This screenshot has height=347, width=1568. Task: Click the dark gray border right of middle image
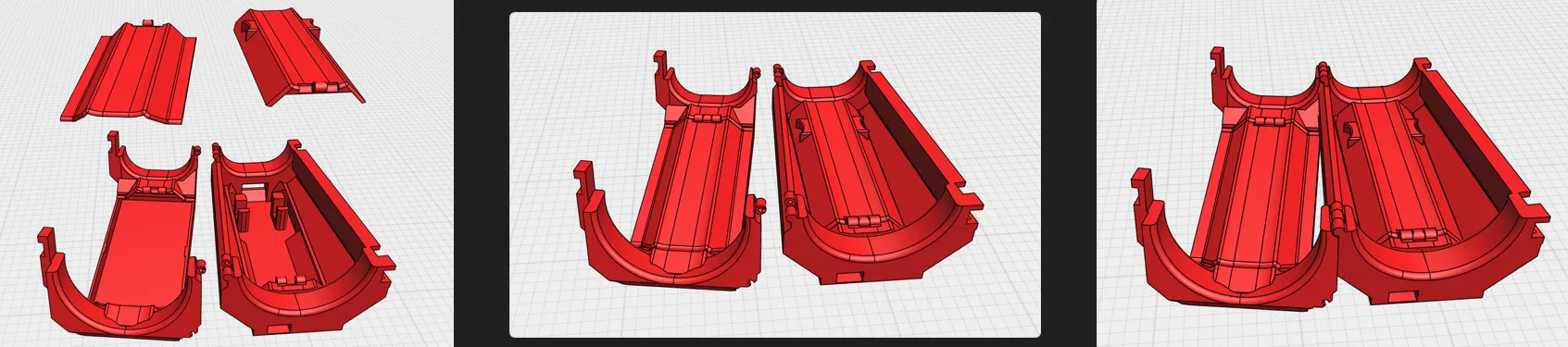[1069, 173]
